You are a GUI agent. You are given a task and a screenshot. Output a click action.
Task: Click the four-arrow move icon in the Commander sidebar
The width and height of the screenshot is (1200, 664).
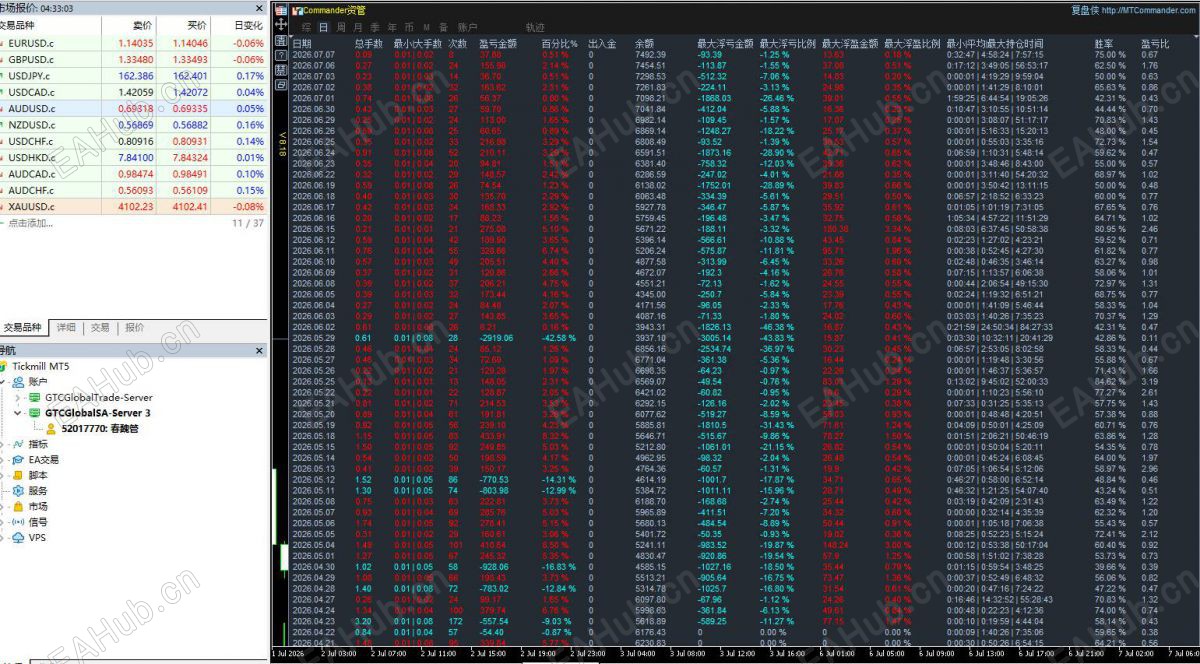pyautogui.click(x=281, y=26)
